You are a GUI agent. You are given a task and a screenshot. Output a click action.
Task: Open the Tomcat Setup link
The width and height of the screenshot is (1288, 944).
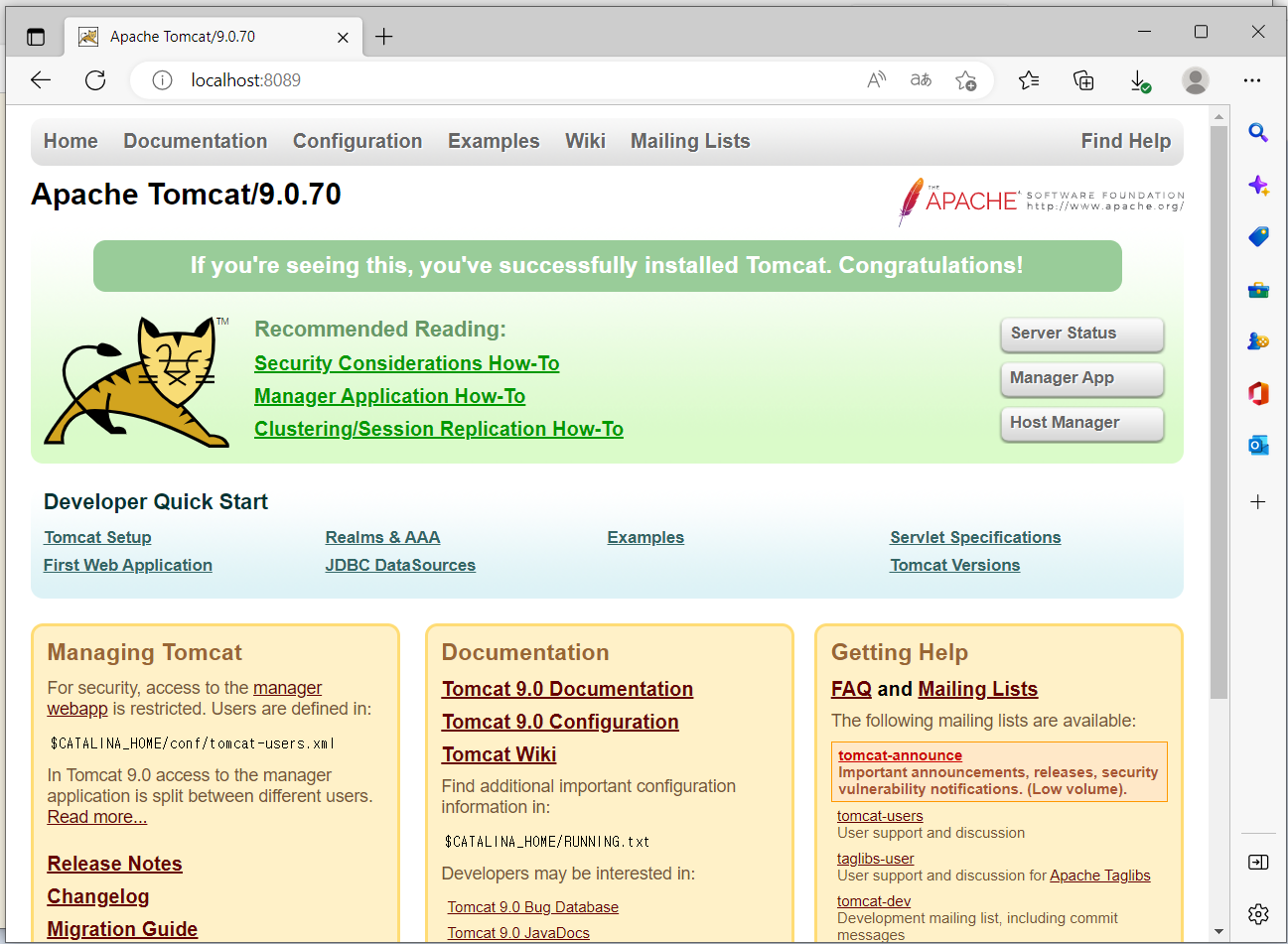point(97,537)
